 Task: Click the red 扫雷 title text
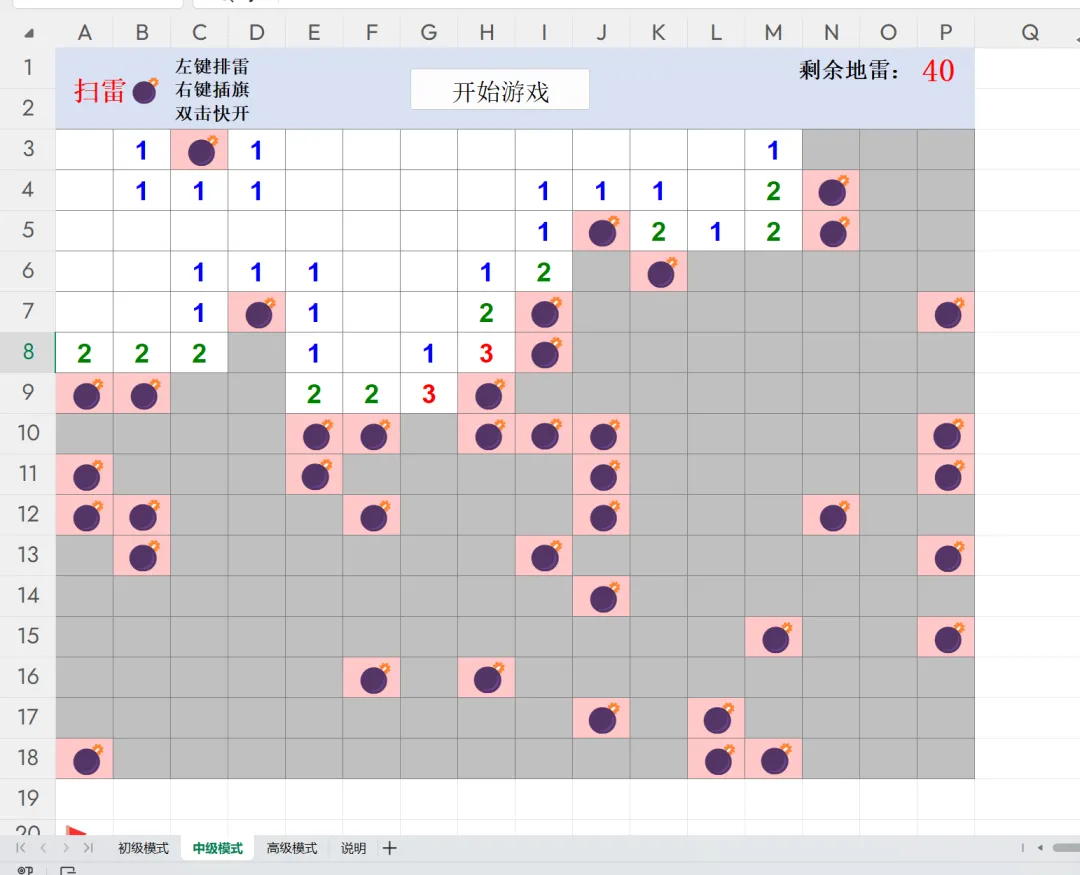(x=100, y=91)
